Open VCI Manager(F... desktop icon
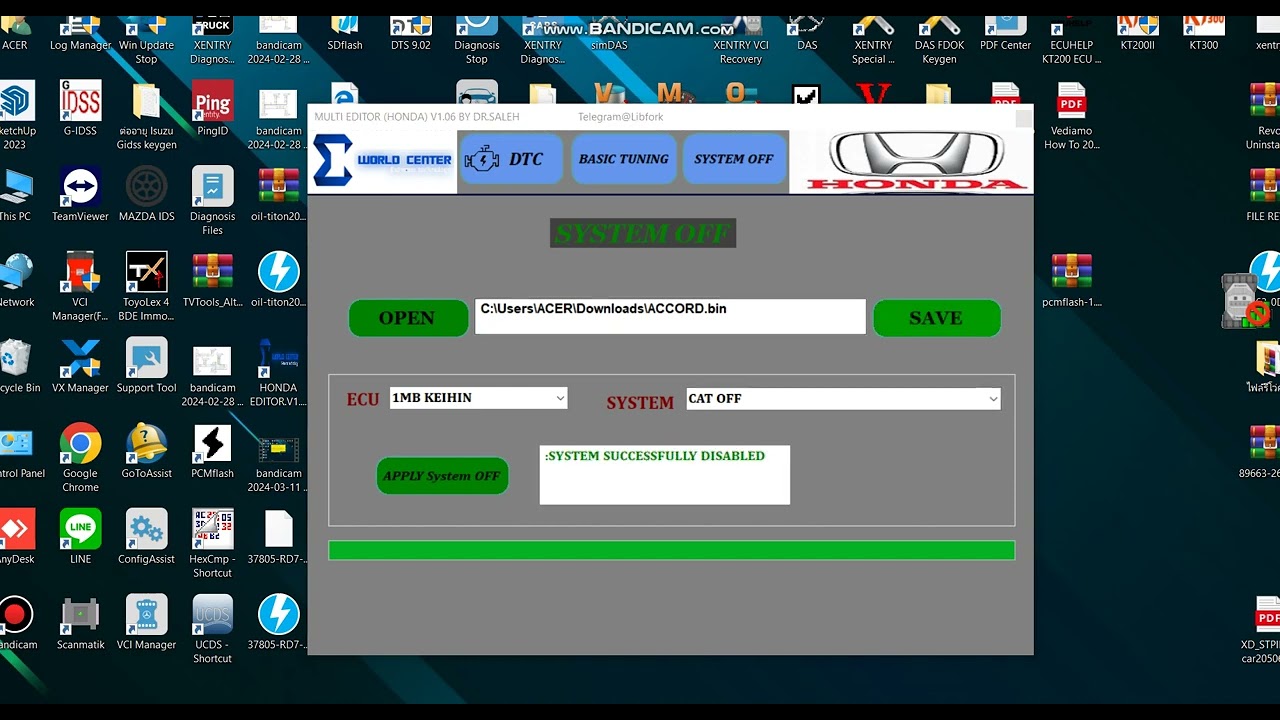 80,286
